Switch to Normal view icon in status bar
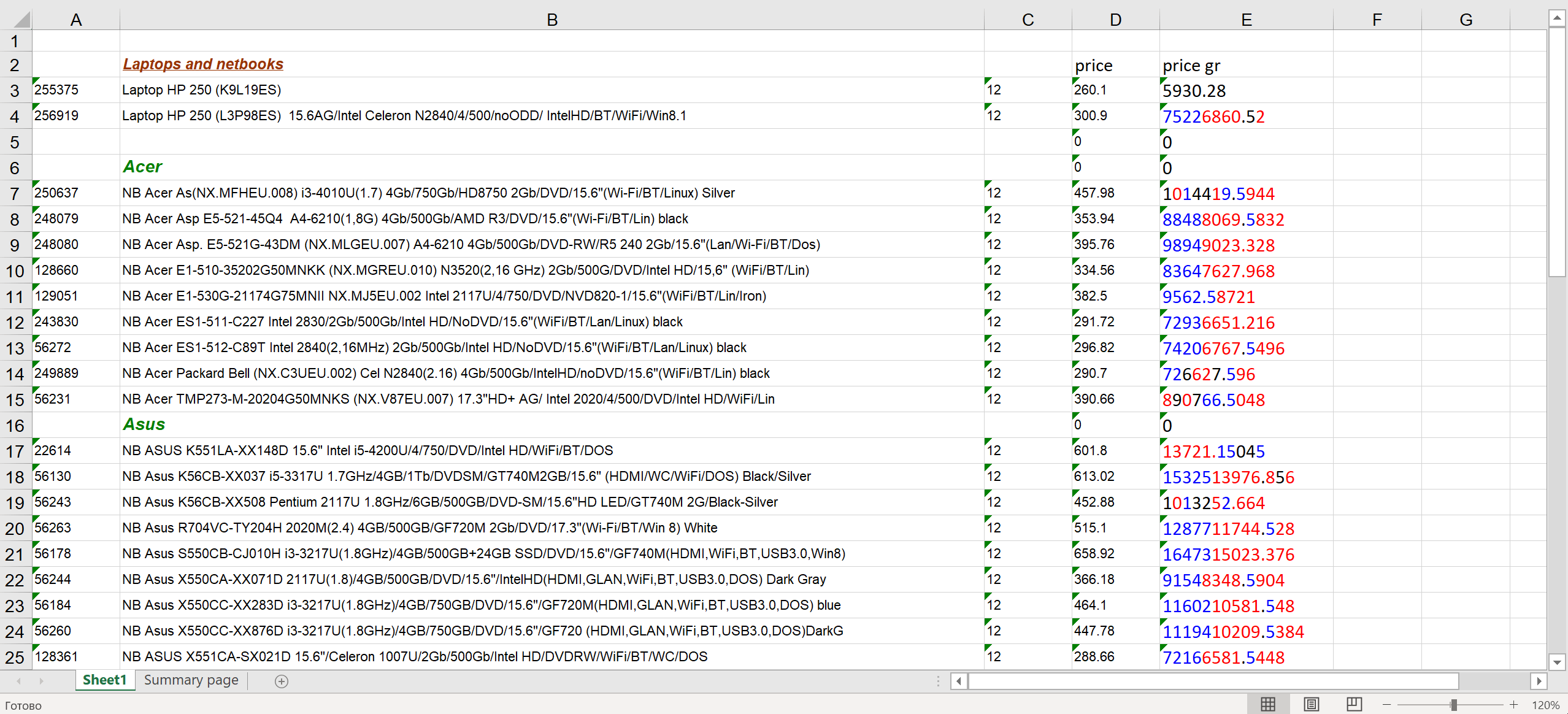The height and width of the screenshot is (714, 1568). 1267,704
